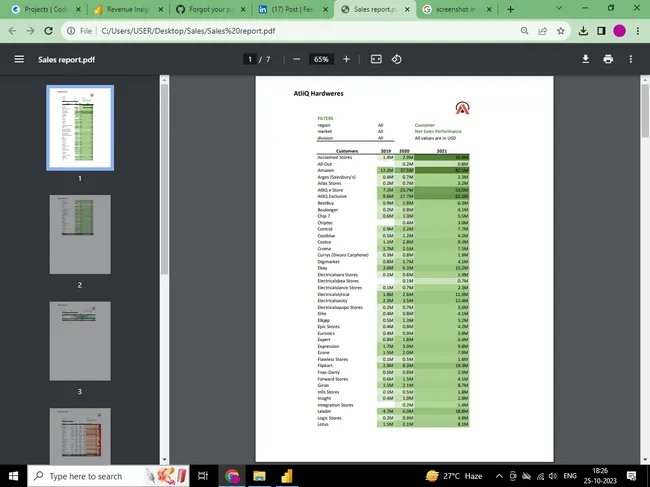Open page 3 thumbnail
Screen dimensions: 650x487
point(80,341)
